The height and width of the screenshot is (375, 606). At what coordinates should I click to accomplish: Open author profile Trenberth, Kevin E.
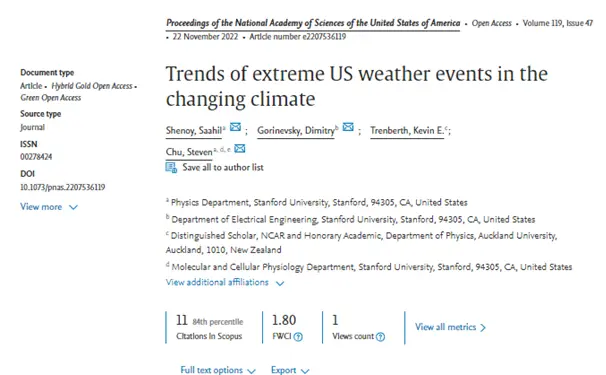pos(407,131)
